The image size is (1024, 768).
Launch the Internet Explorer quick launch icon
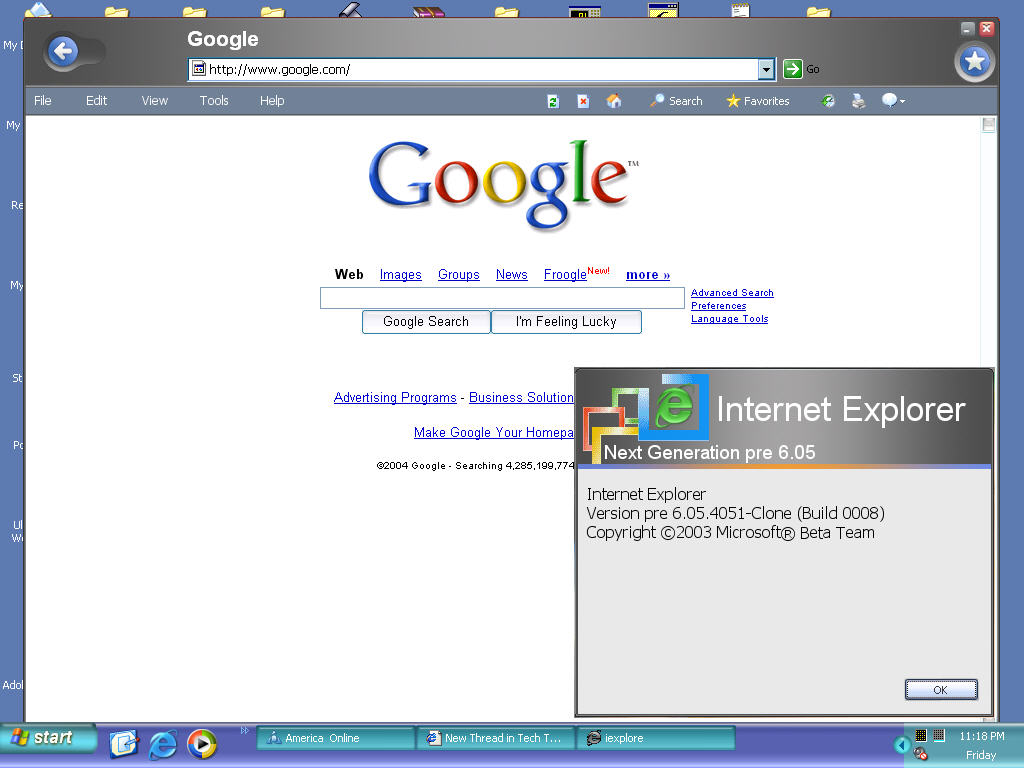click(163, 744)
